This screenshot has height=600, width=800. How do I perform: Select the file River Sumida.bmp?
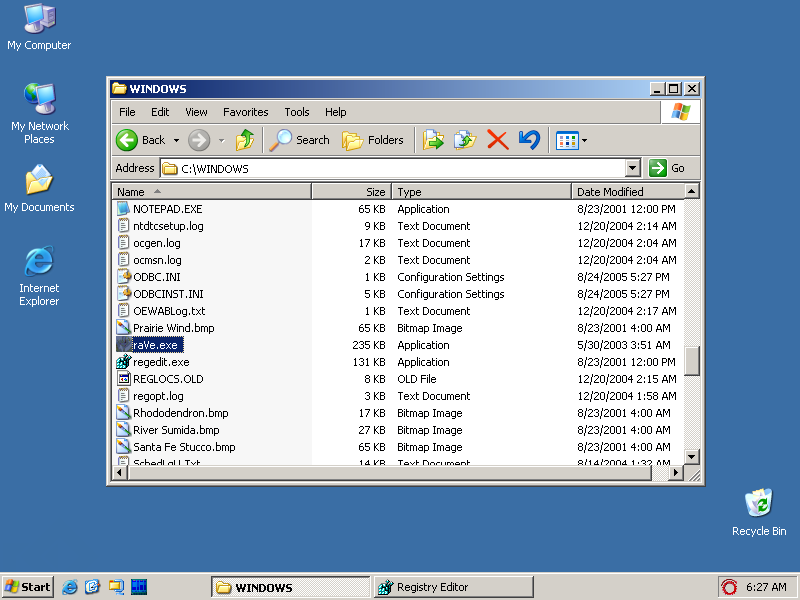[176, 430]
